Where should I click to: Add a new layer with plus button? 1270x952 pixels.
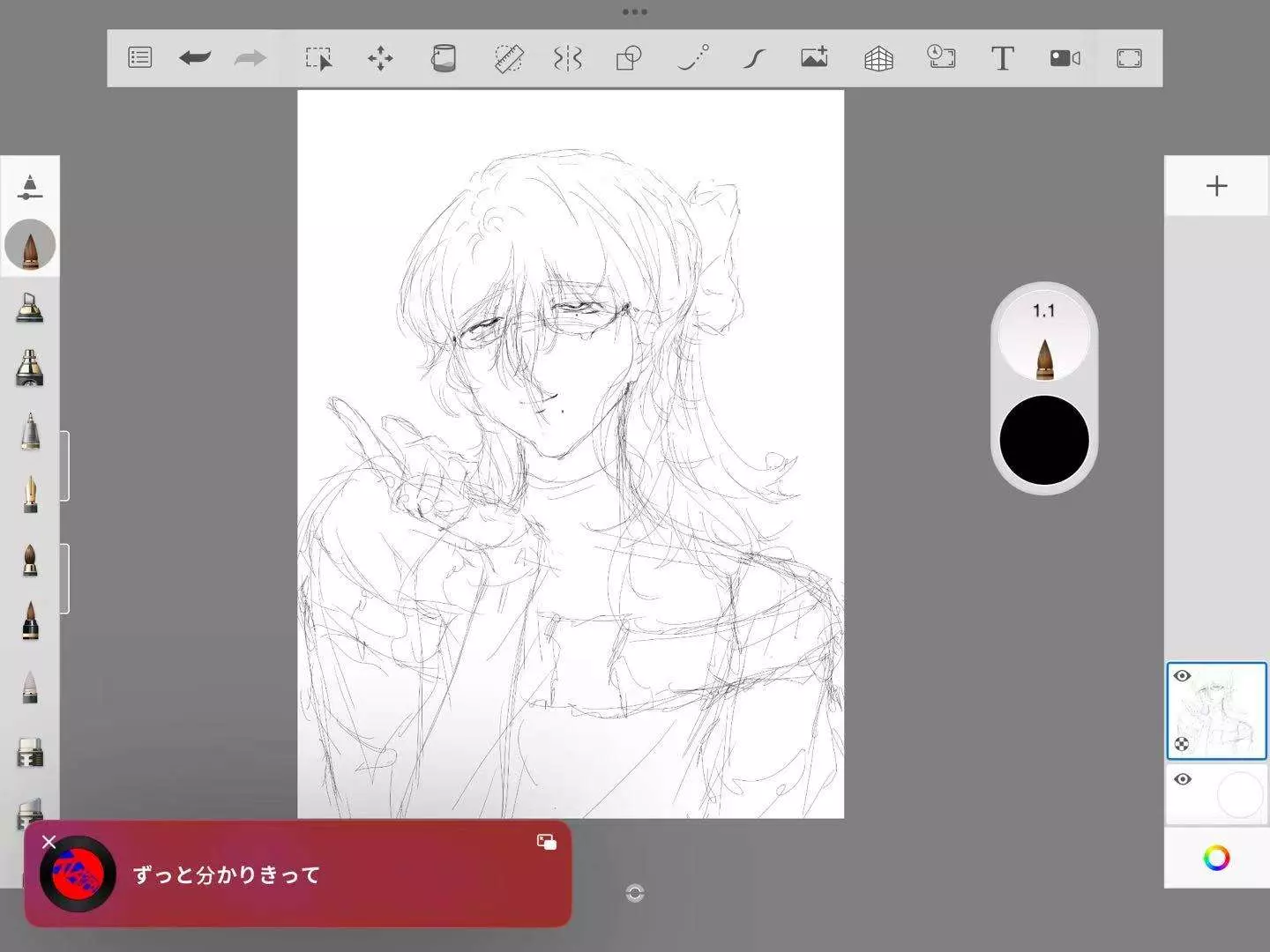click(1216, 186)
